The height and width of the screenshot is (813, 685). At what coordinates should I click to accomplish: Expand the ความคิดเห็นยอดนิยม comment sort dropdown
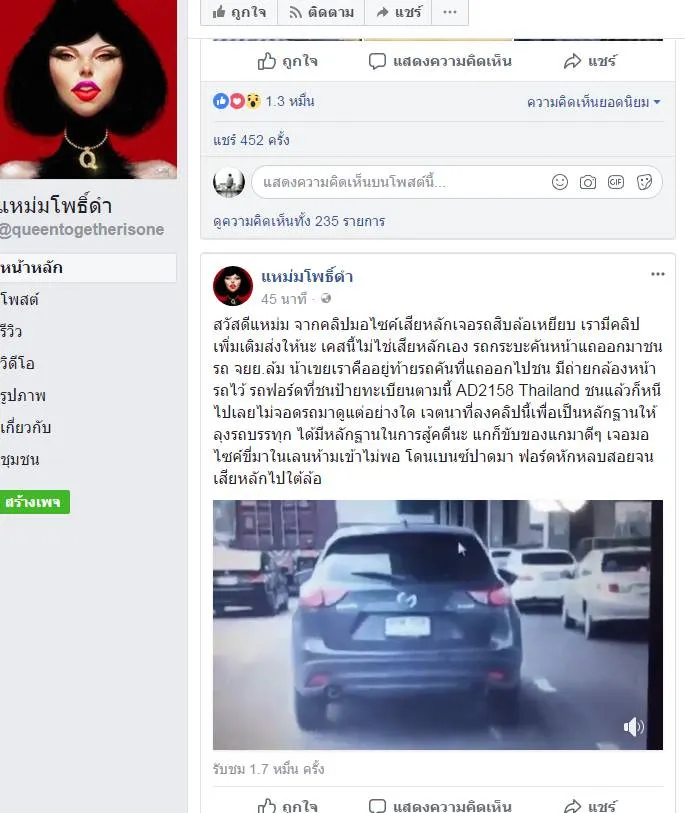[593, 102]
